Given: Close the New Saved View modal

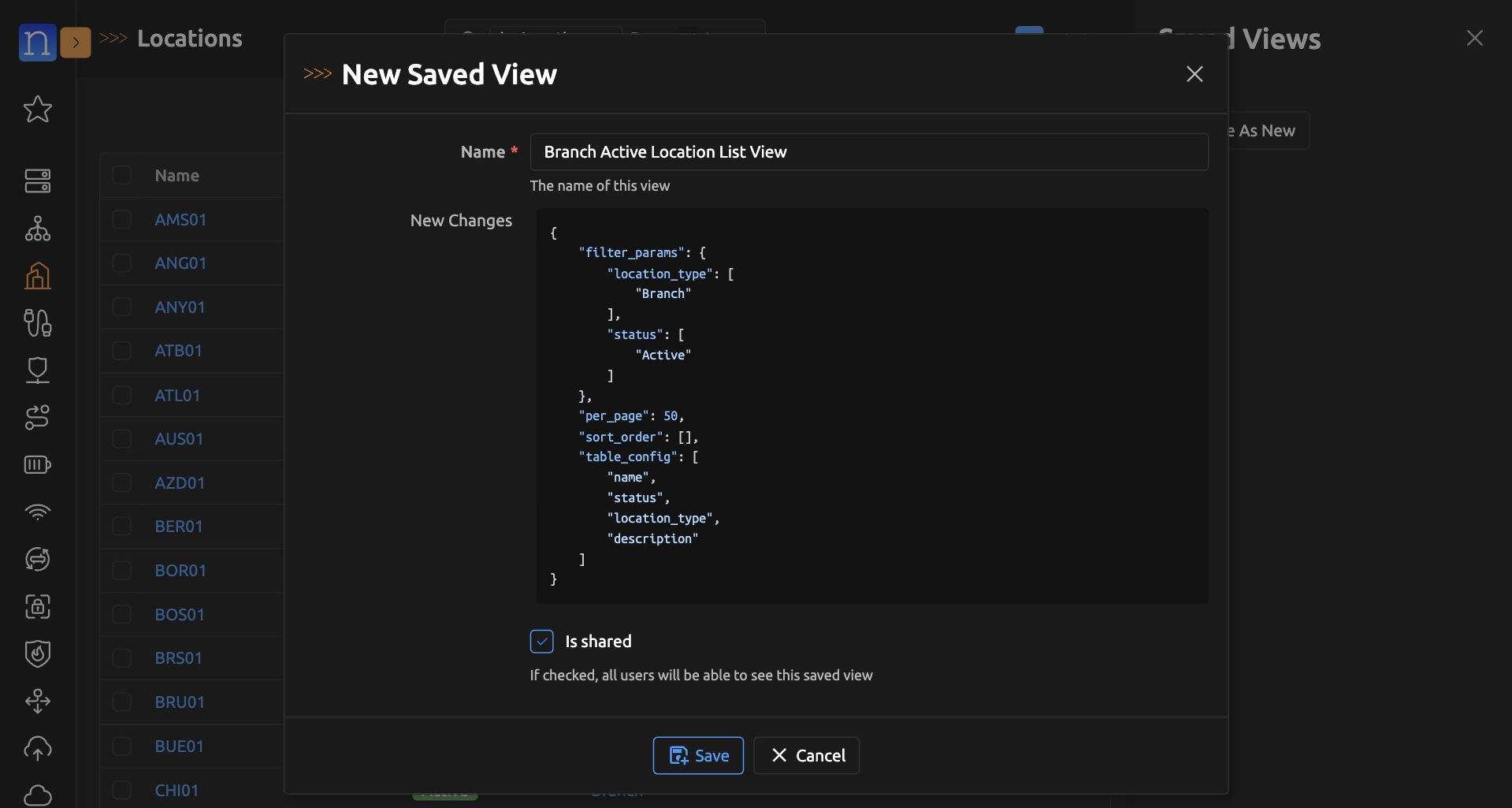Looking at the screenshot, I should (1194, 74).
